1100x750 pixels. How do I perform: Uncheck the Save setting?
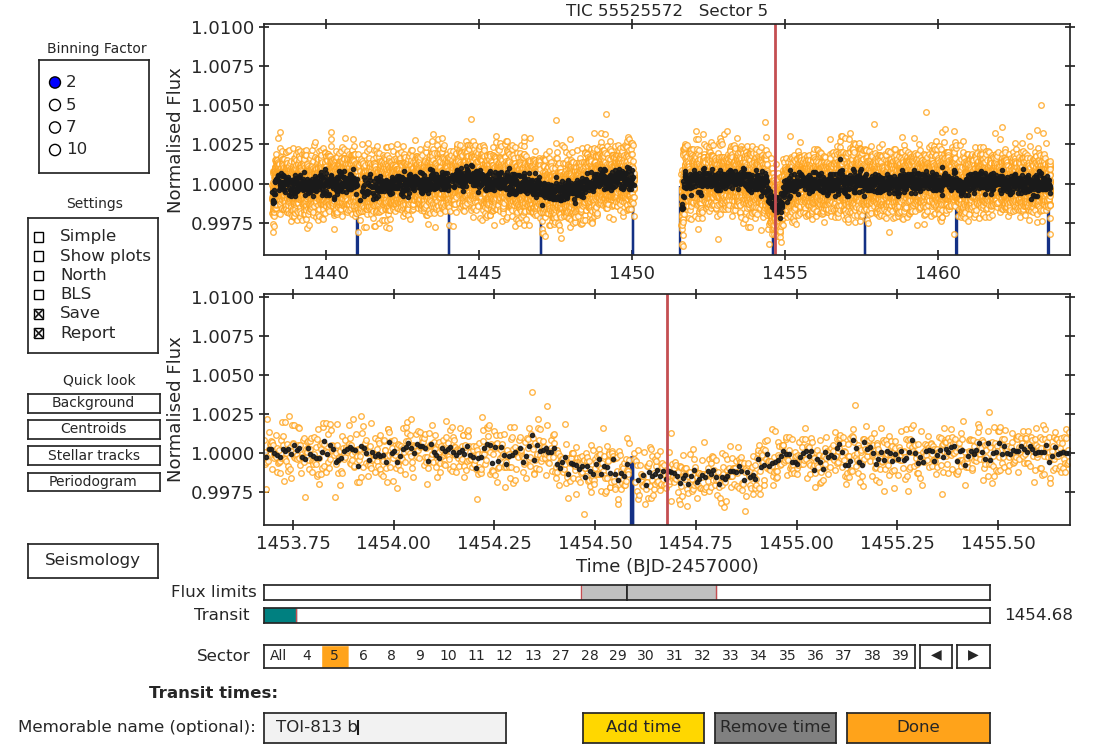click(x=39, y=314)
